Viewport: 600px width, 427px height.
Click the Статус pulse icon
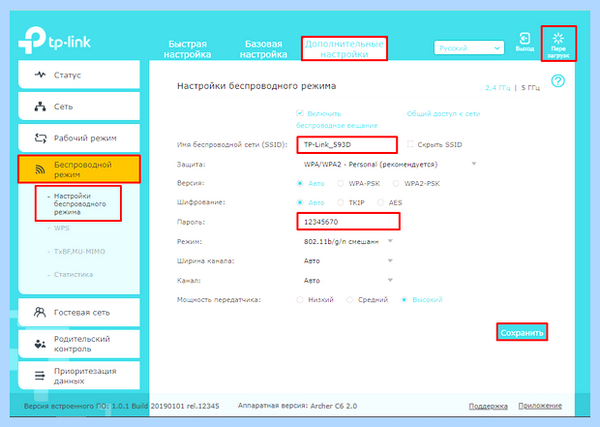[40, 75]
